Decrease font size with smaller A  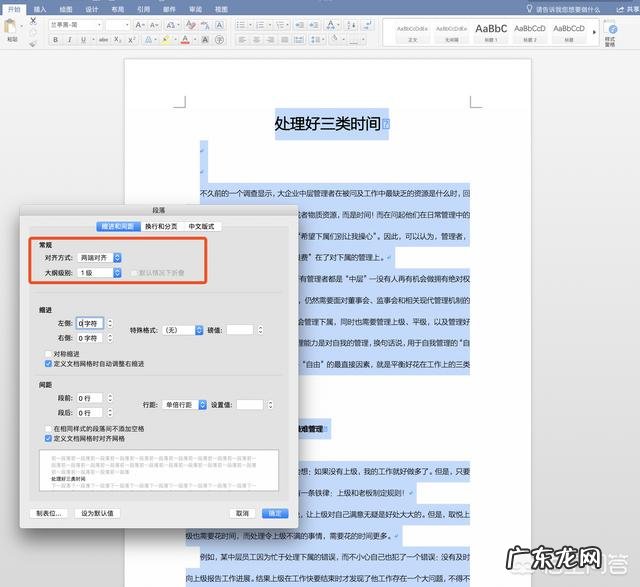pyautogui.click(x=154, y=25)
